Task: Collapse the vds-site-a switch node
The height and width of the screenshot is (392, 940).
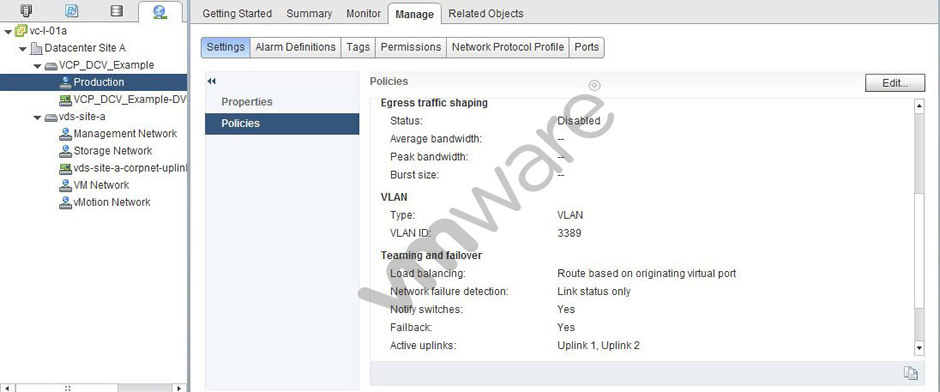Action: pyautogui.click(x=37, y=117)
